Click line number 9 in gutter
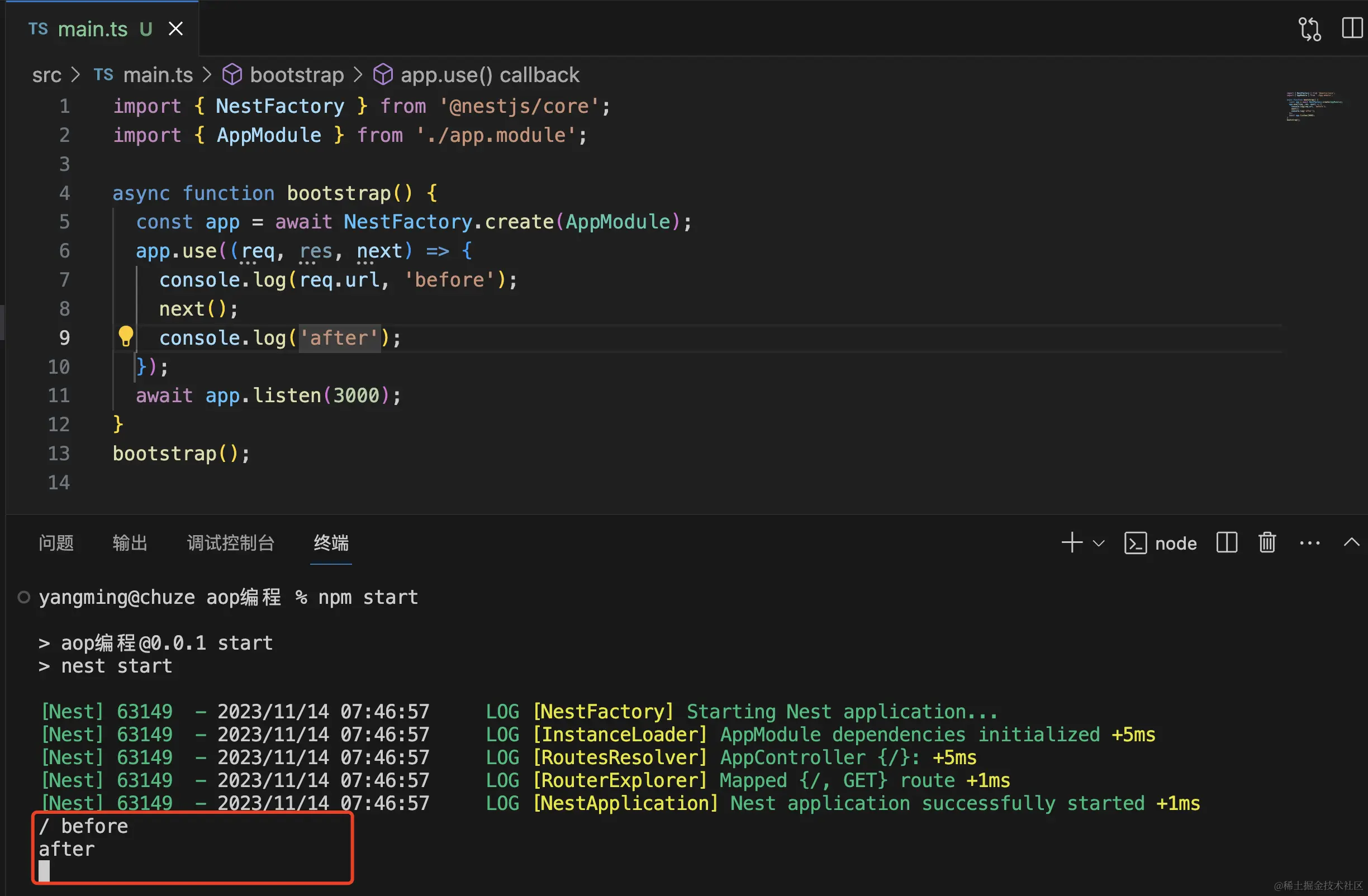 [64, 338]
